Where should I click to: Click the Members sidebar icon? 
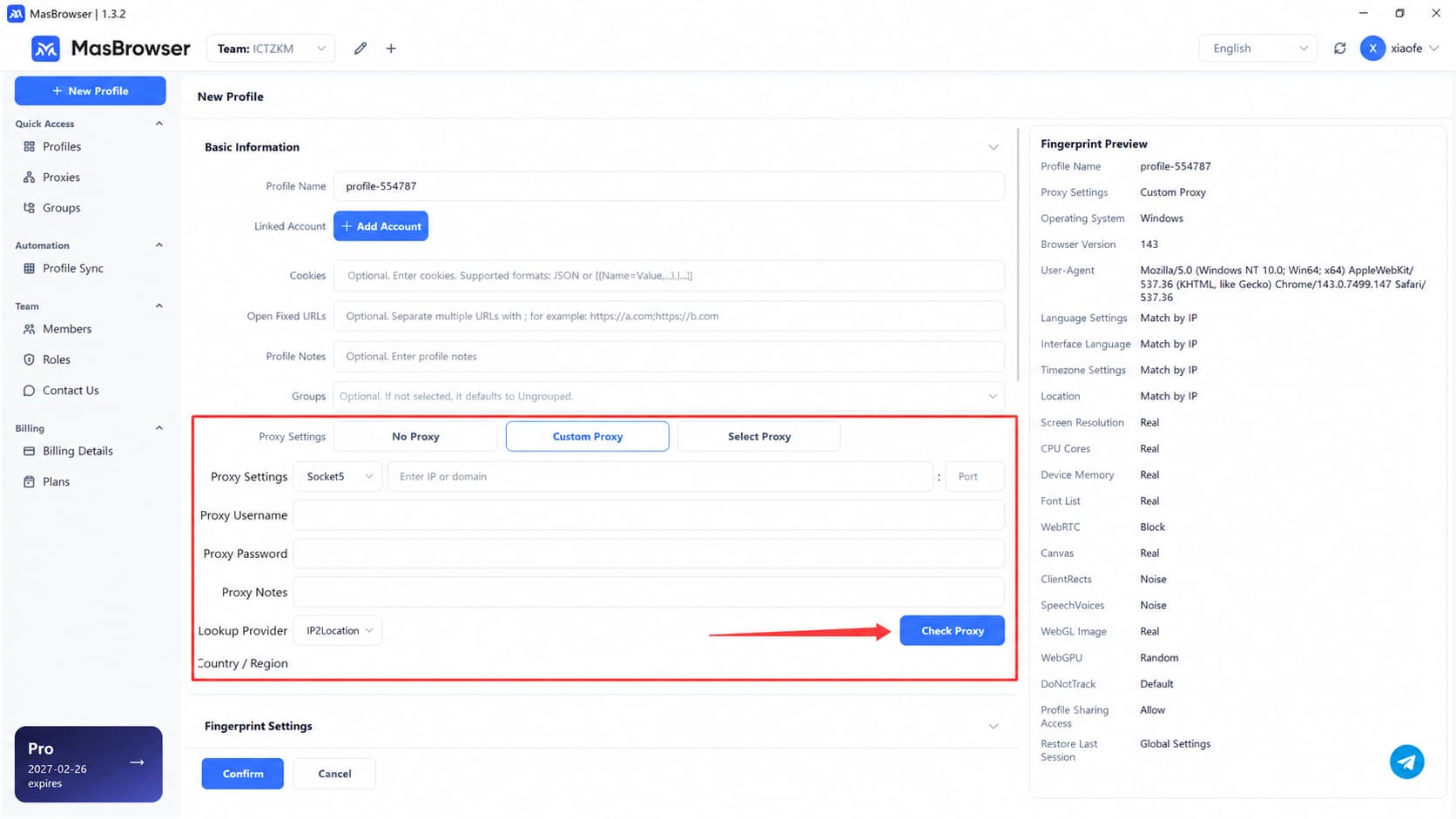pos(30,329)
